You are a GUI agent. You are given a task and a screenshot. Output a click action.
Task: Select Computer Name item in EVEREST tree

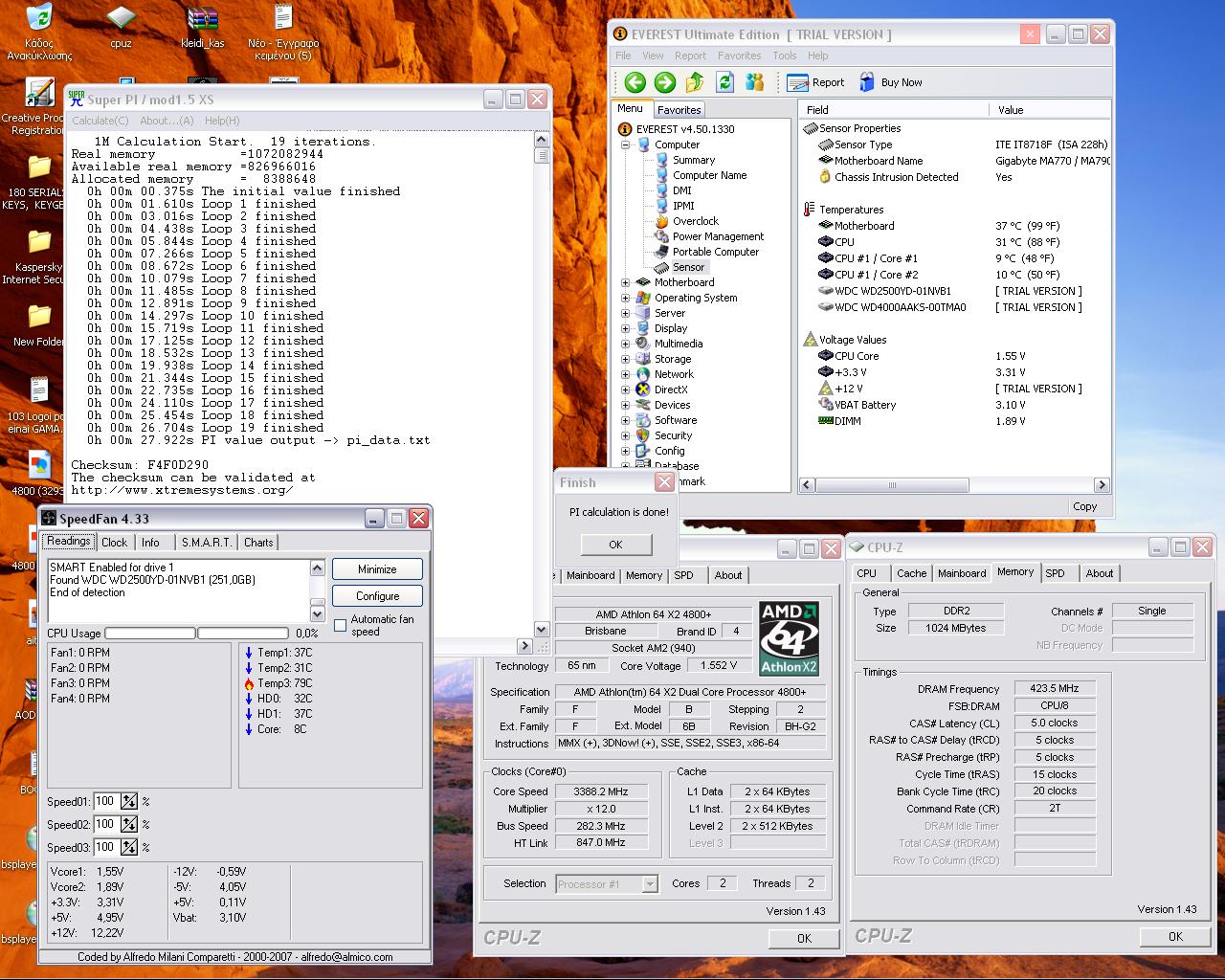709,175
